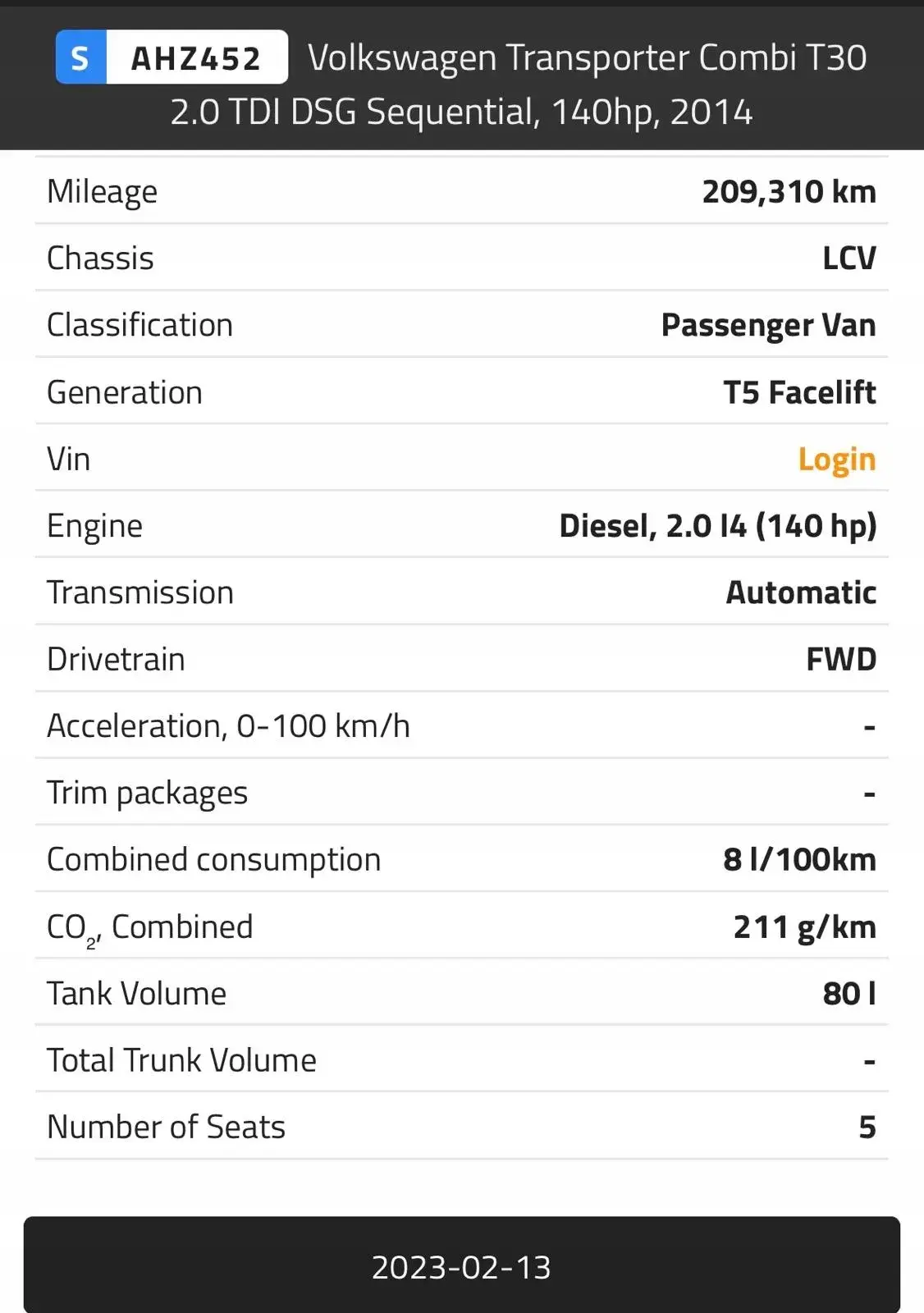Tap the Vin row label
This screenshot has height=1313, width=924.
(x=69, y=460)
